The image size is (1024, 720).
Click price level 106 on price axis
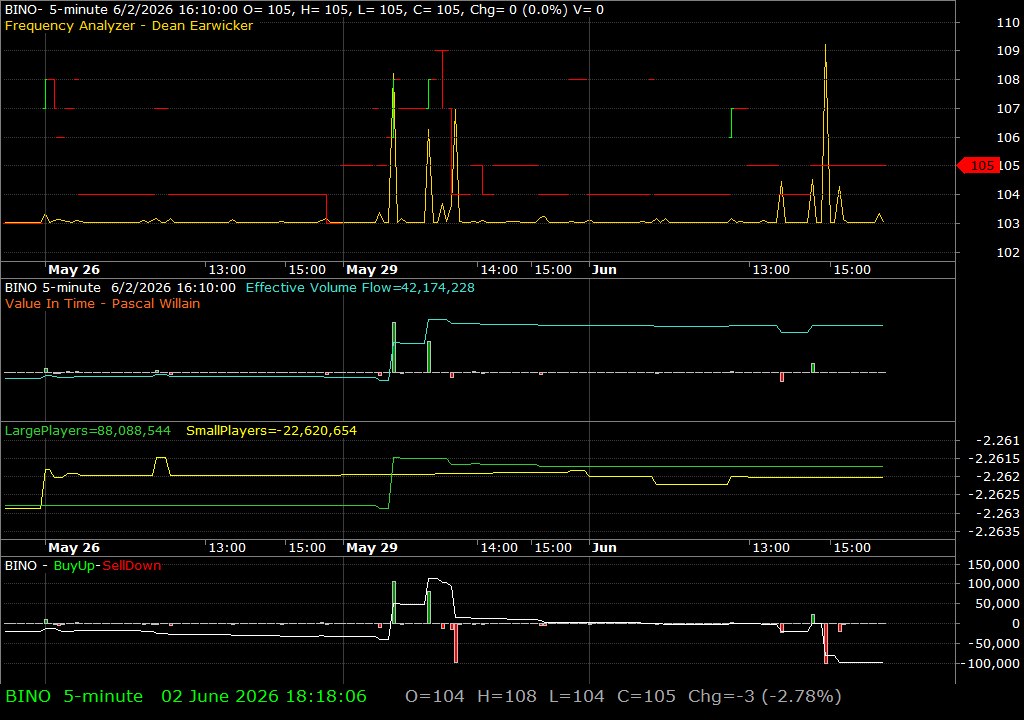click(x=1008, y=137)
